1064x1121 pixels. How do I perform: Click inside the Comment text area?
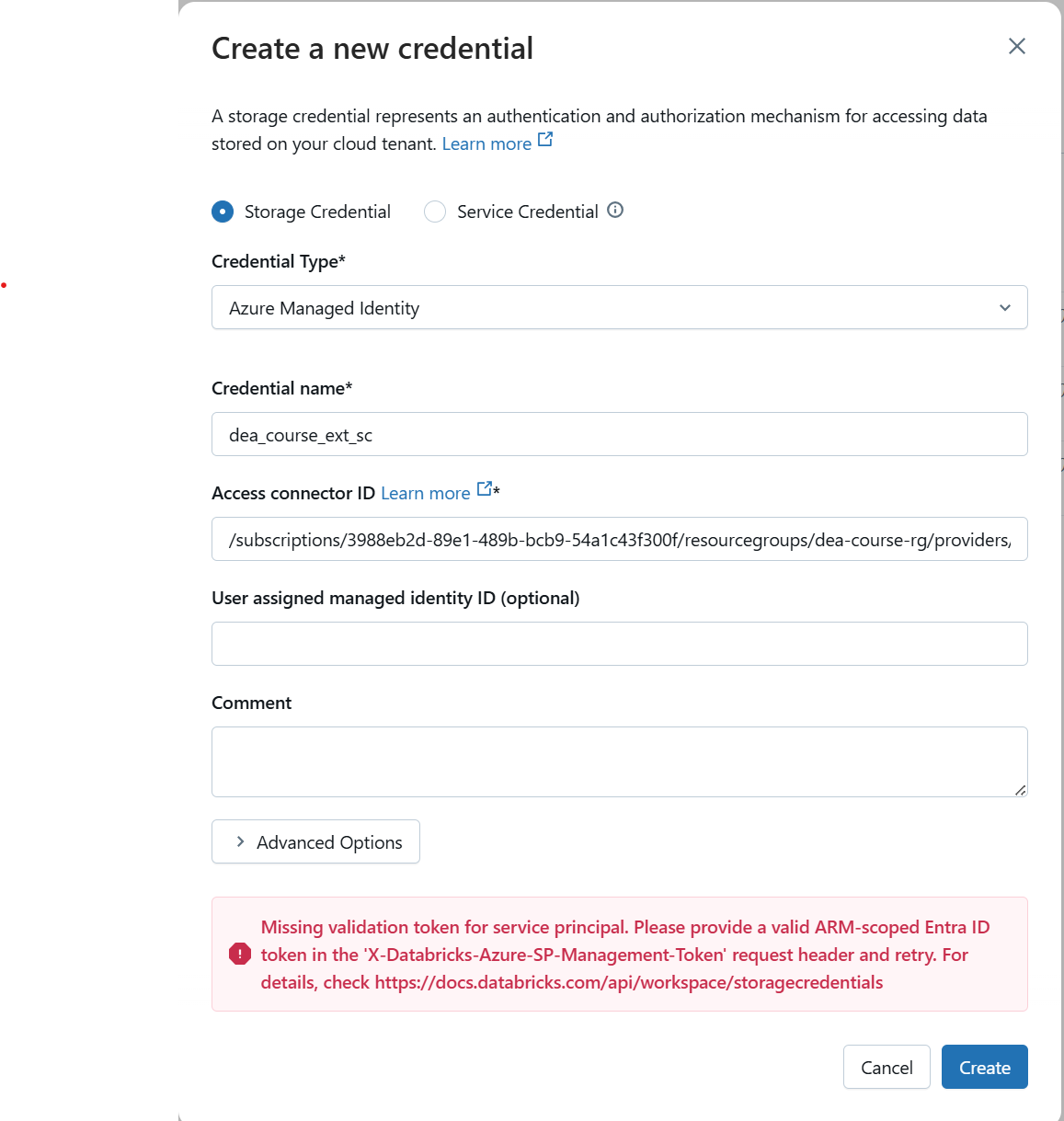pyautogui.click(x=619, y=761)
